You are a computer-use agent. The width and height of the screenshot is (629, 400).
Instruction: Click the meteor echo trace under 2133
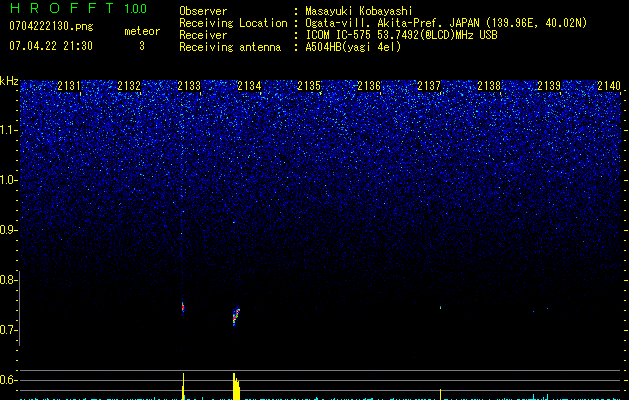point(183,308)
